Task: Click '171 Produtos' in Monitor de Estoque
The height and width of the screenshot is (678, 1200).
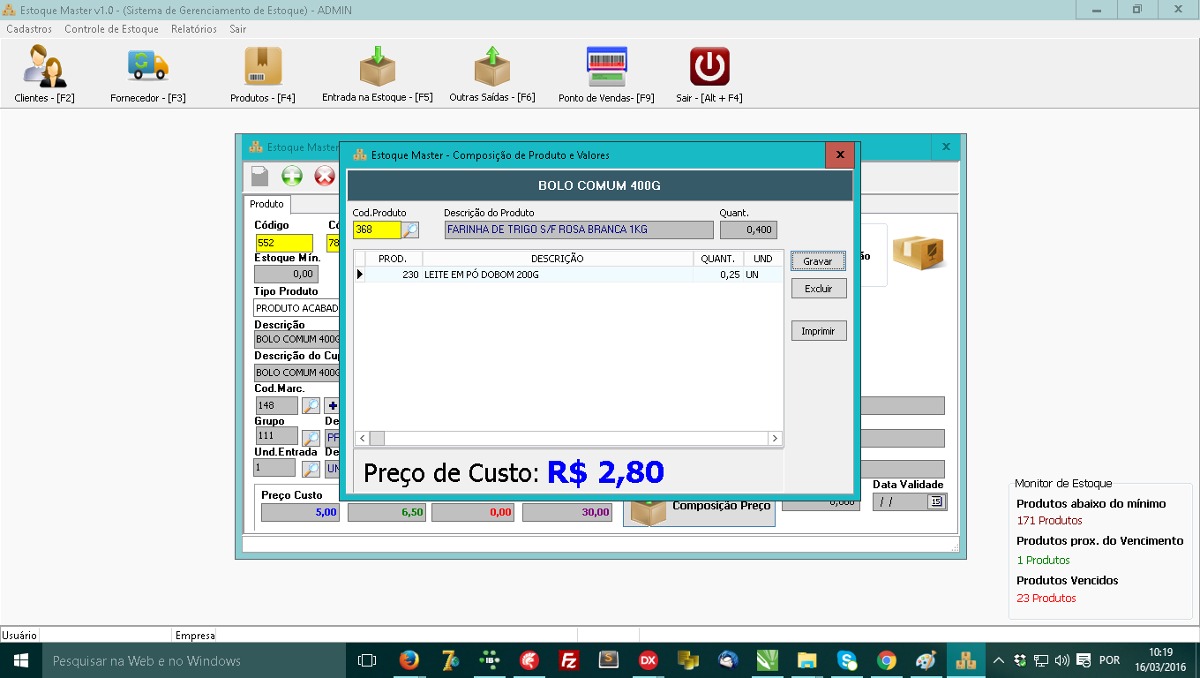Action: [1049, 521]
